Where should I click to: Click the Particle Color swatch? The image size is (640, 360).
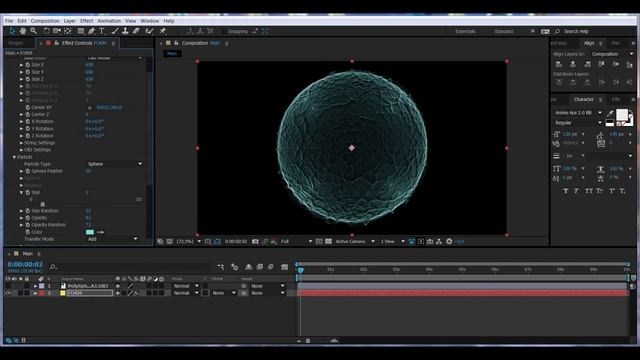(x=90, y=232)
